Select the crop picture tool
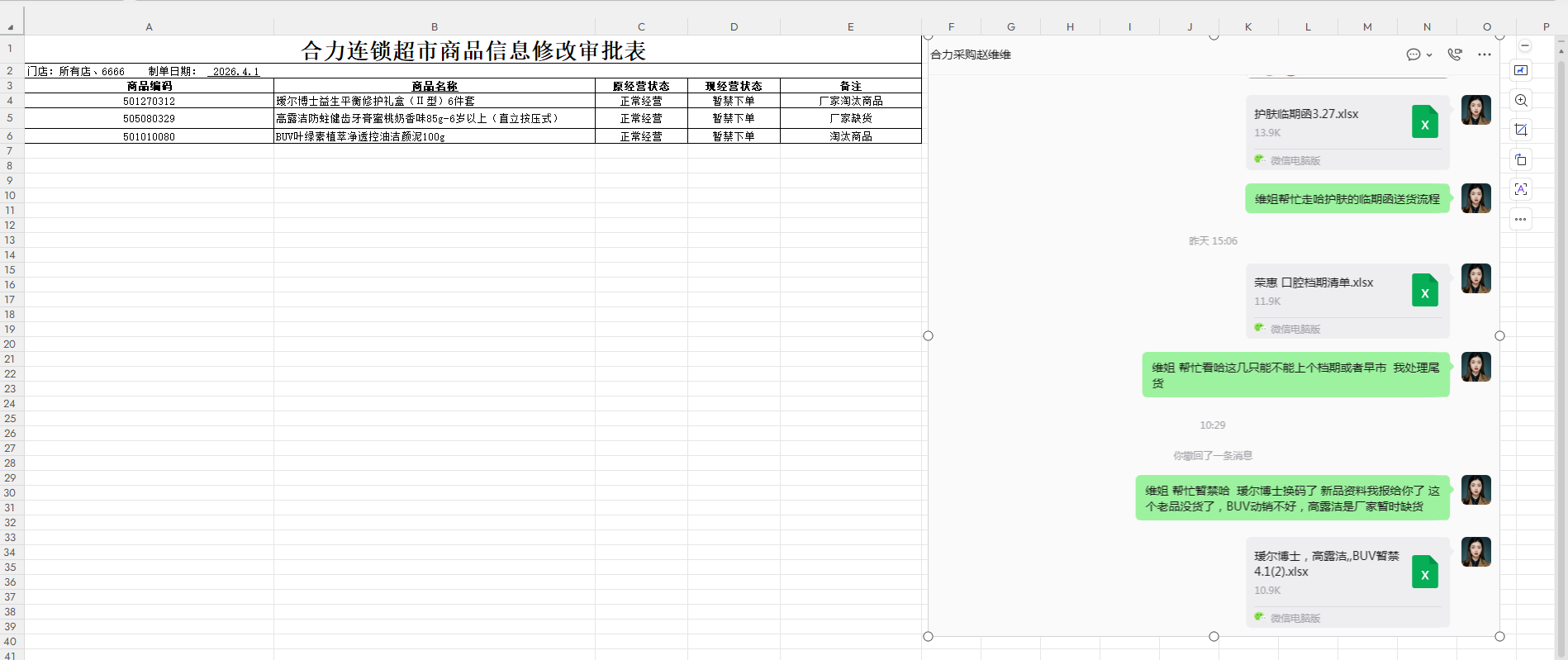1568x660 pixels. 1521,130
